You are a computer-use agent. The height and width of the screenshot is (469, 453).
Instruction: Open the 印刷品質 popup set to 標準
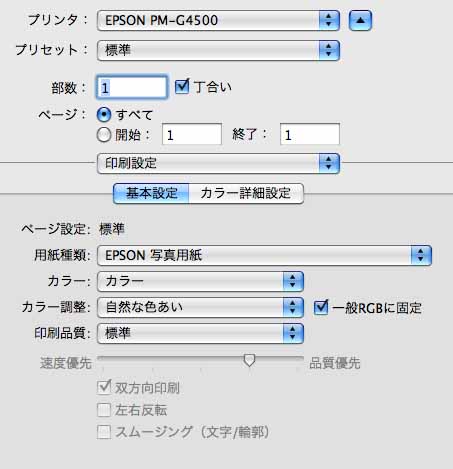pyautogui.click(x=200, y=333)
